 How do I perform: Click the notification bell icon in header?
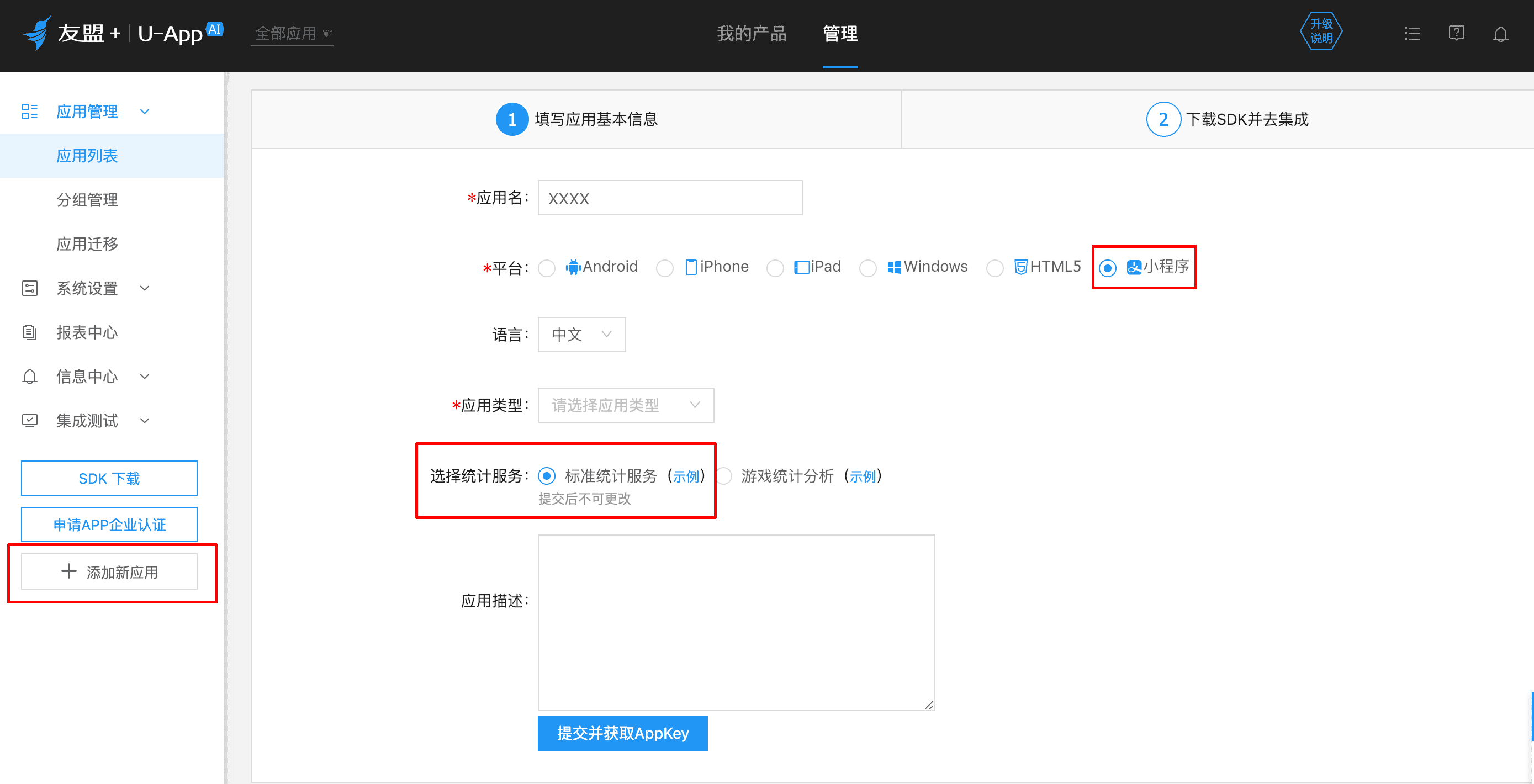click(1500, 34)
